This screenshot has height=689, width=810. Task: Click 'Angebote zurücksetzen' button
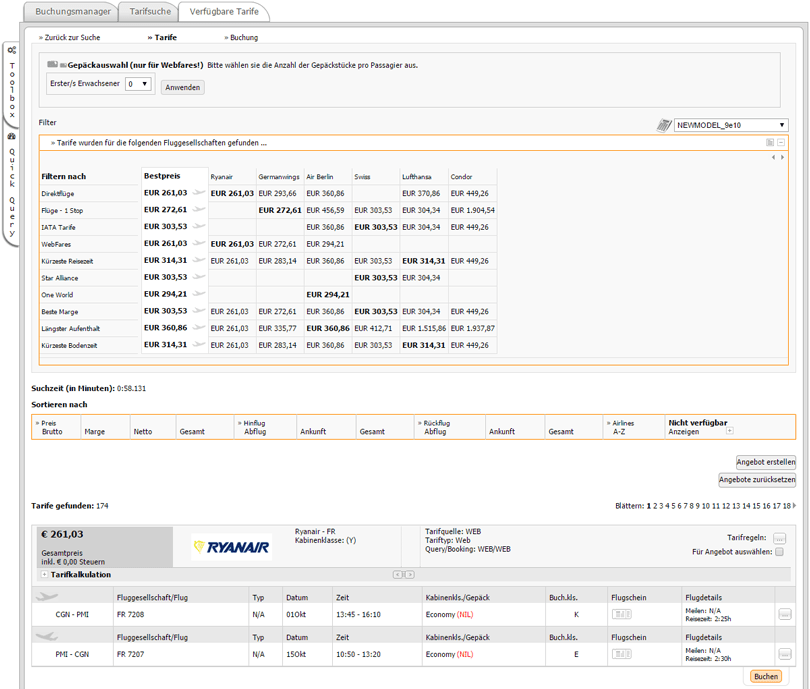tap(757, 479)
